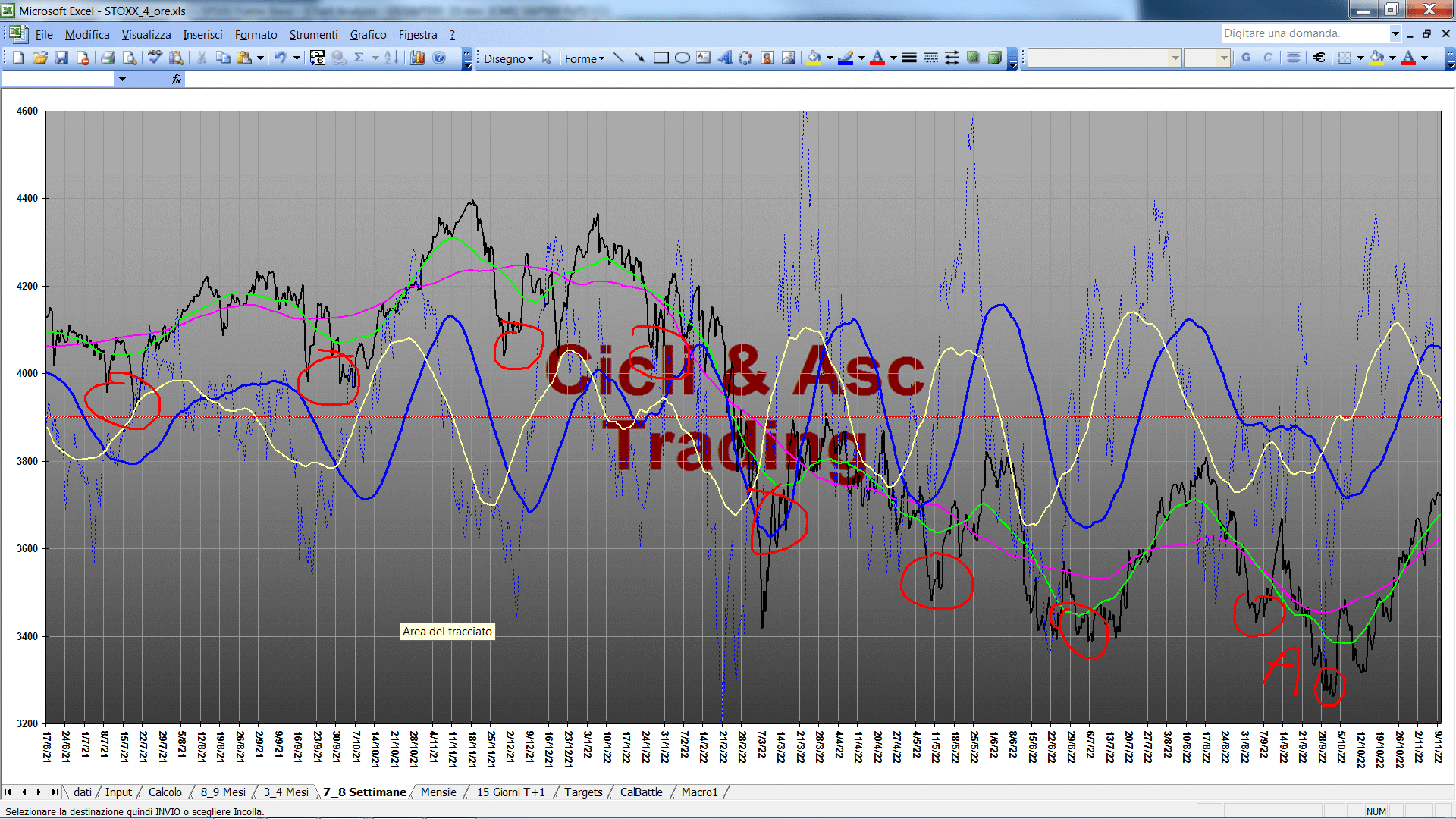Click the Shadow Style green square icon
Viewport: 1456px width, 819px height.
point(973,58)
